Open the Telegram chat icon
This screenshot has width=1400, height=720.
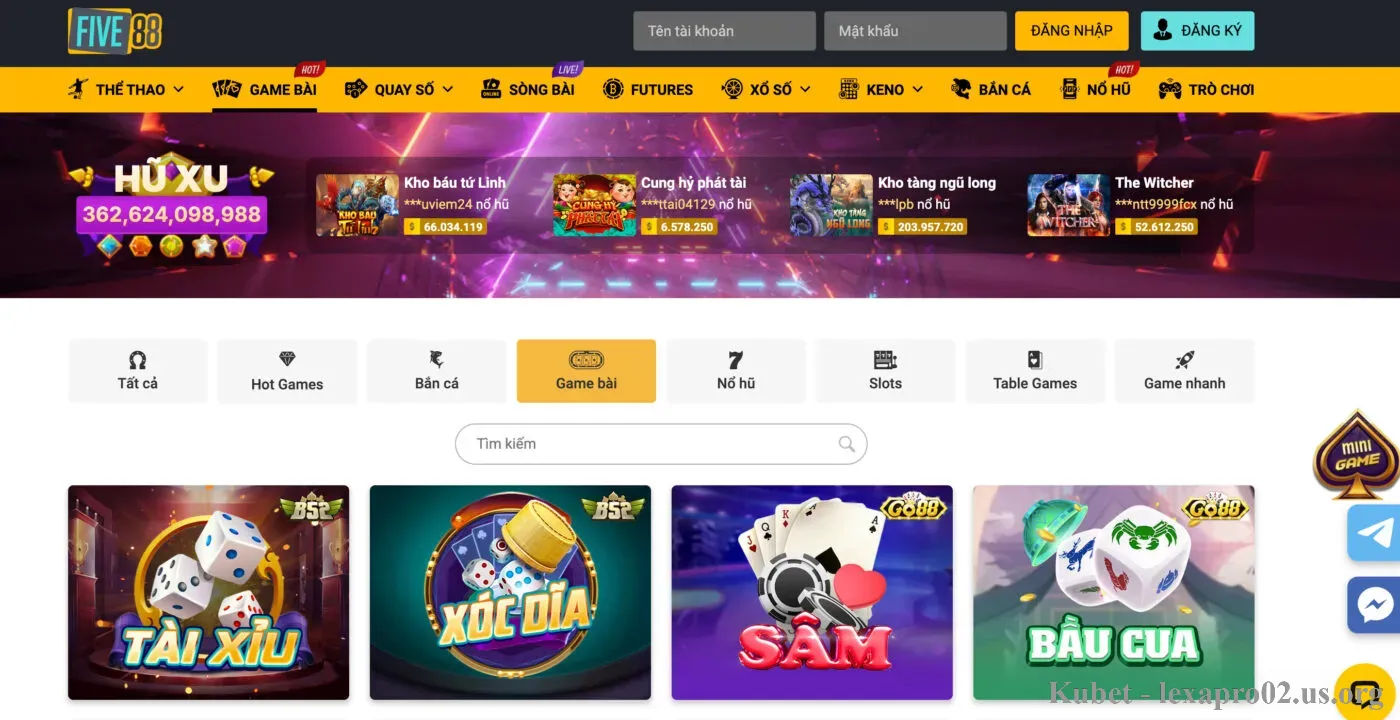tap(1374, 533)
